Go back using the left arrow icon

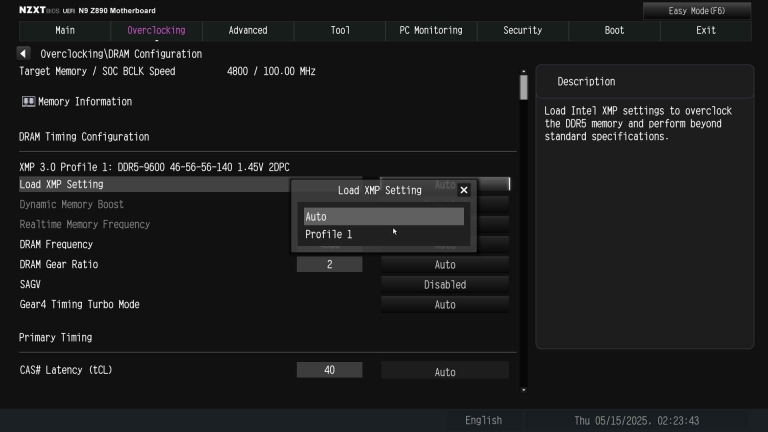tap(23, 53)
